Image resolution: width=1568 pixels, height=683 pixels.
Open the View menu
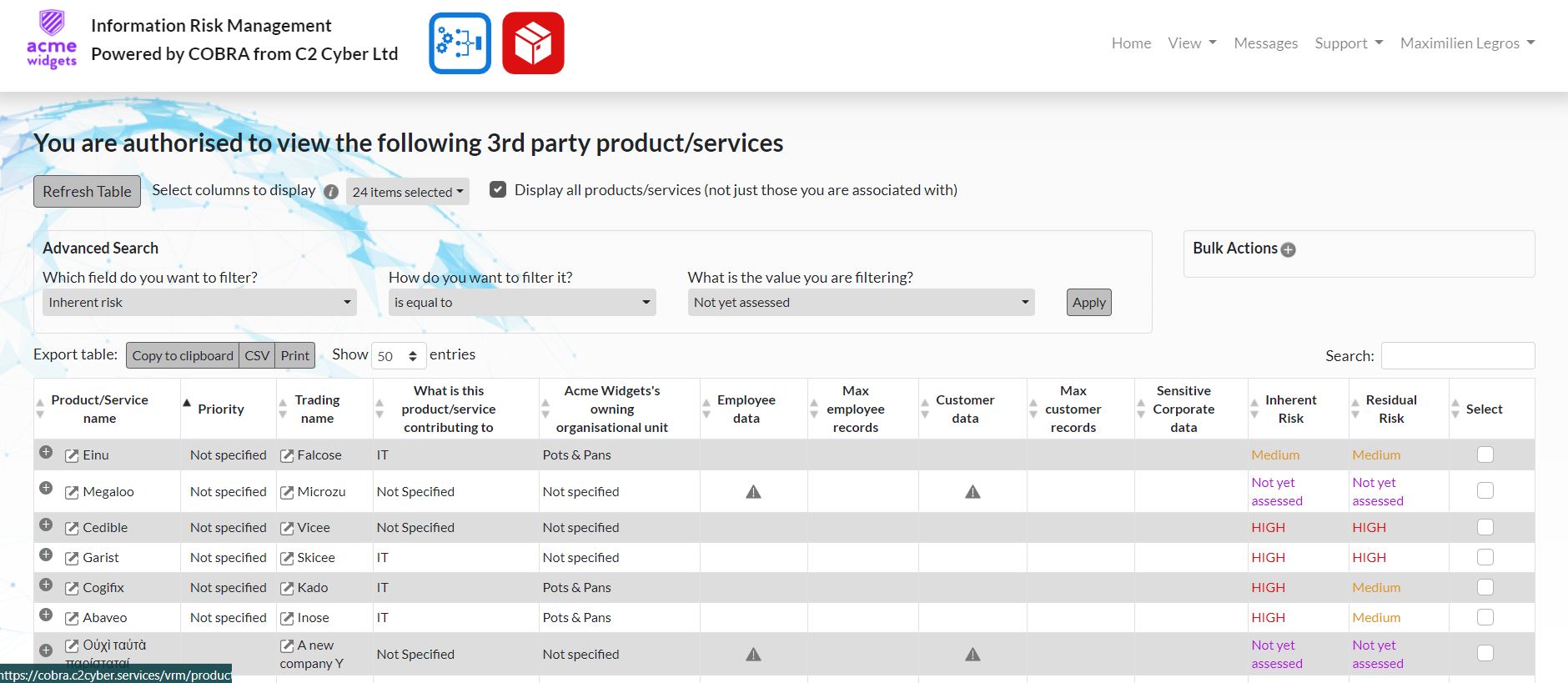[x=1192, y=43]
